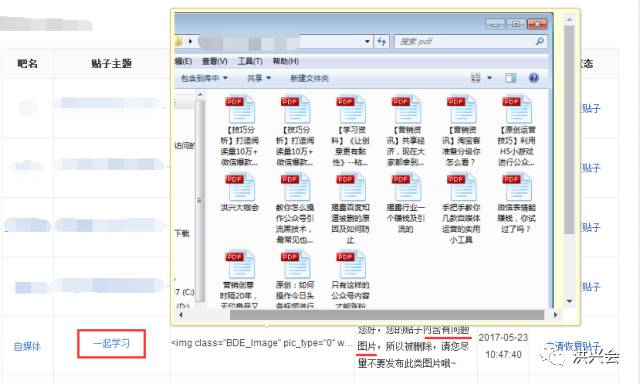Image resolution: width=640 pixels, height=384 pixels.
Task: Click the popup scroll up arrow
Action: [569, 19]
